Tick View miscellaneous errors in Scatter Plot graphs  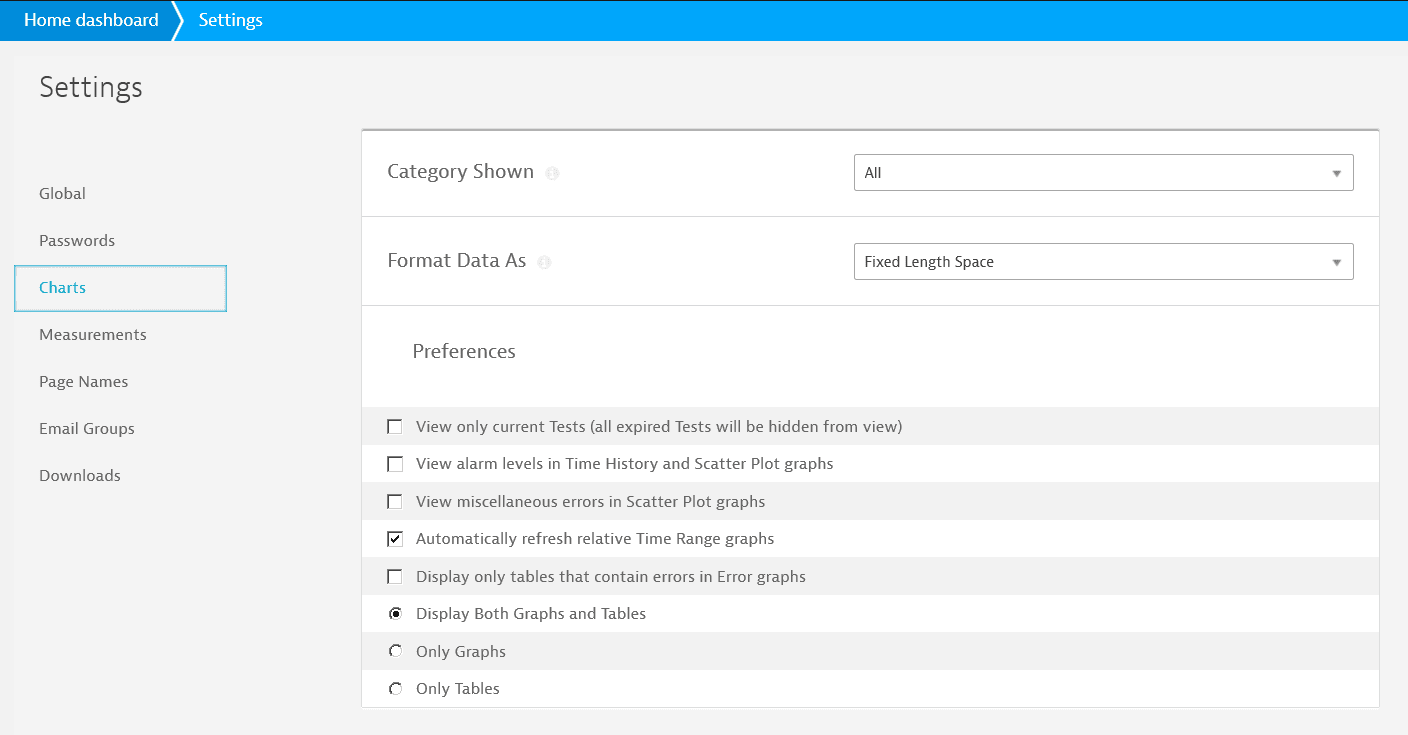click(395, 502)
